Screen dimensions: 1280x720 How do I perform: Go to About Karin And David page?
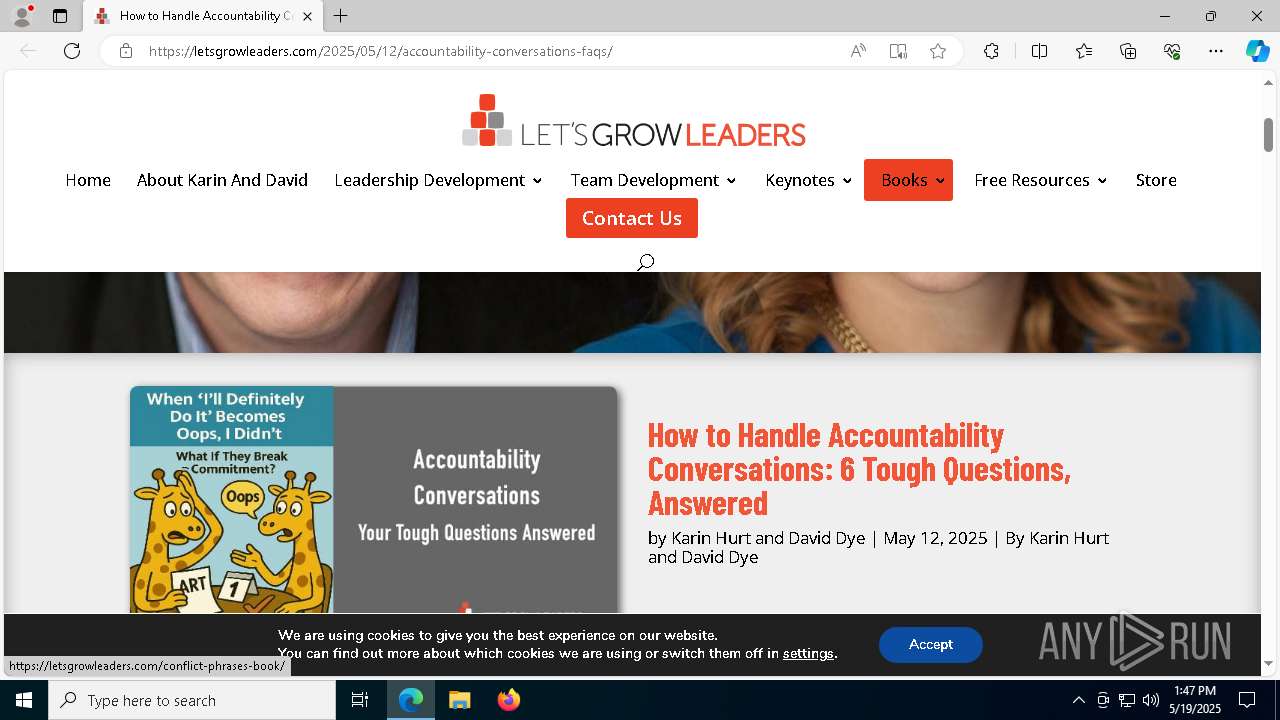222,180
